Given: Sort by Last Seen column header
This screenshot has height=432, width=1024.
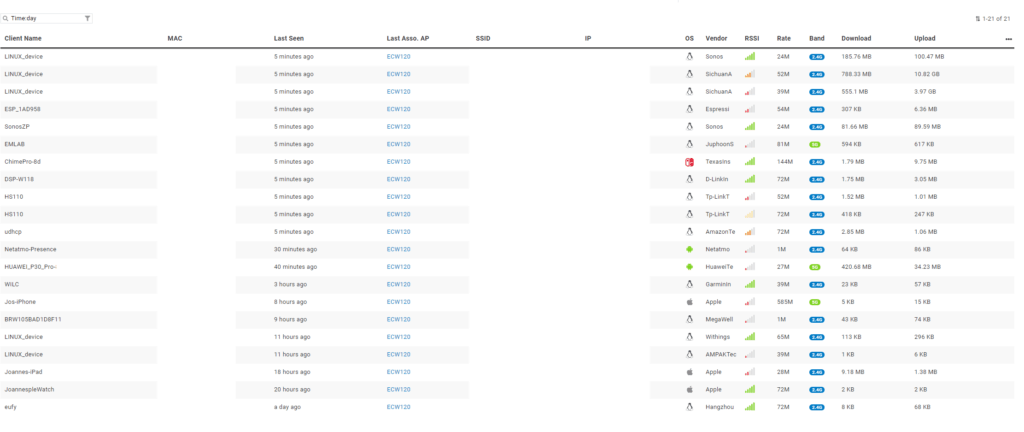Looking at the screenshot, I should tap(288, 38).
